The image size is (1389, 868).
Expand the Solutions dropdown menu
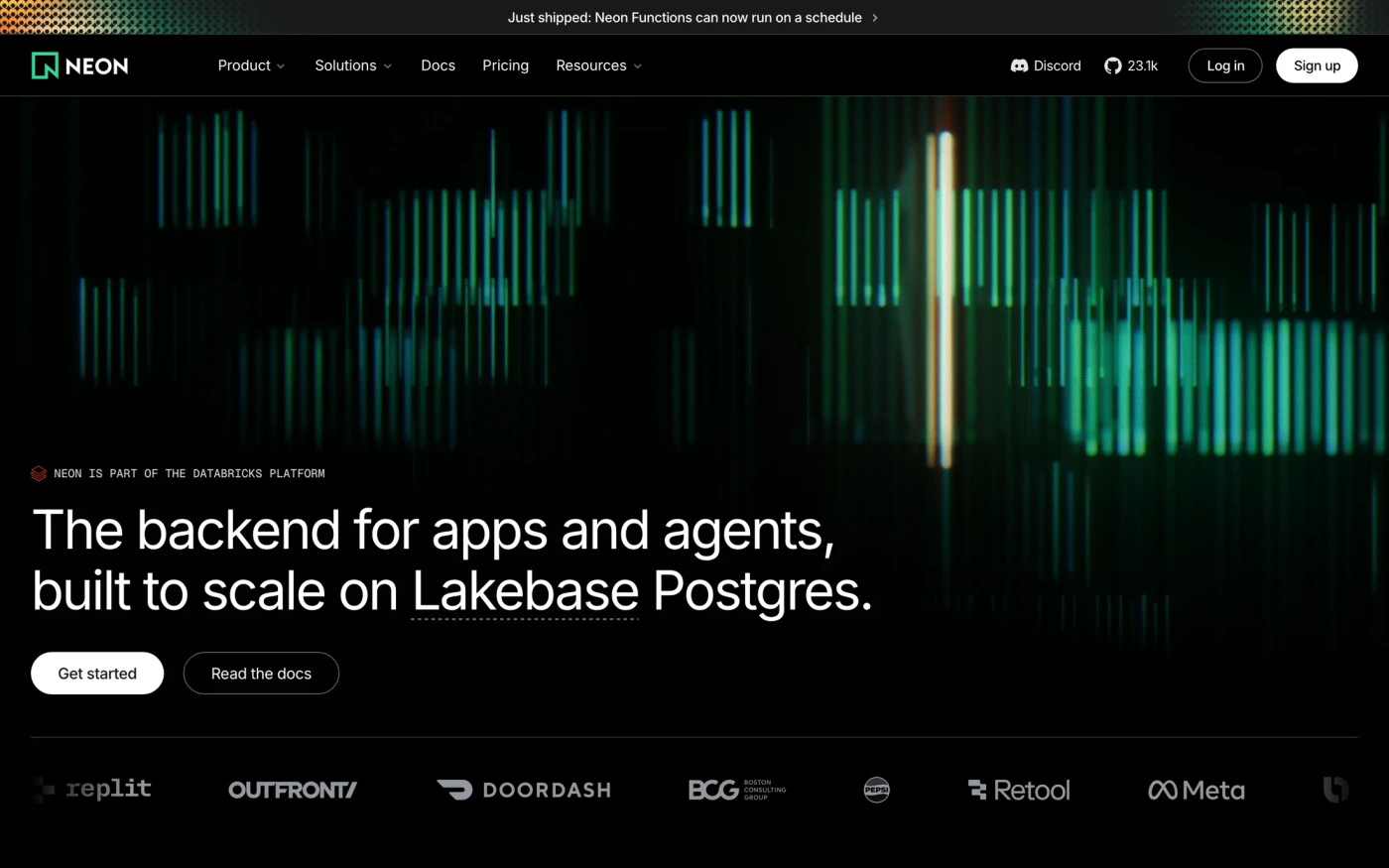pos(353,65)
